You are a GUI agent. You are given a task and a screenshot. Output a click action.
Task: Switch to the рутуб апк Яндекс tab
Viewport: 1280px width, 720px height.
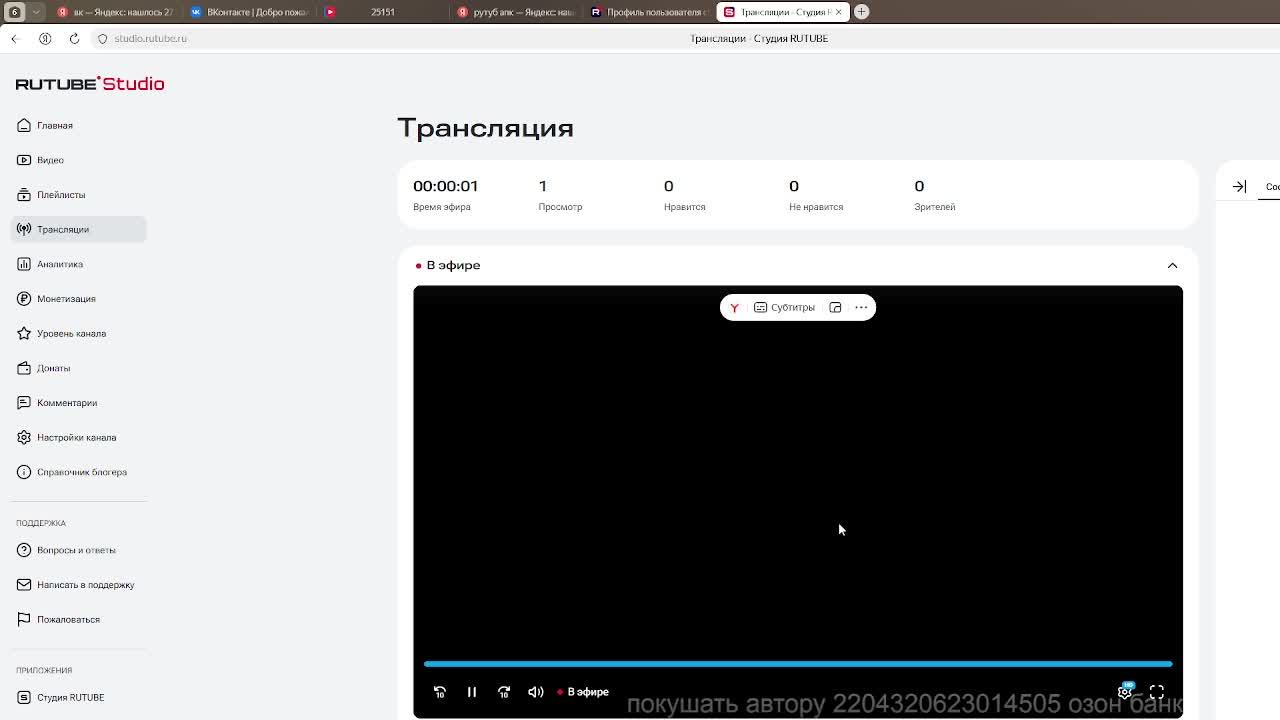516,12
